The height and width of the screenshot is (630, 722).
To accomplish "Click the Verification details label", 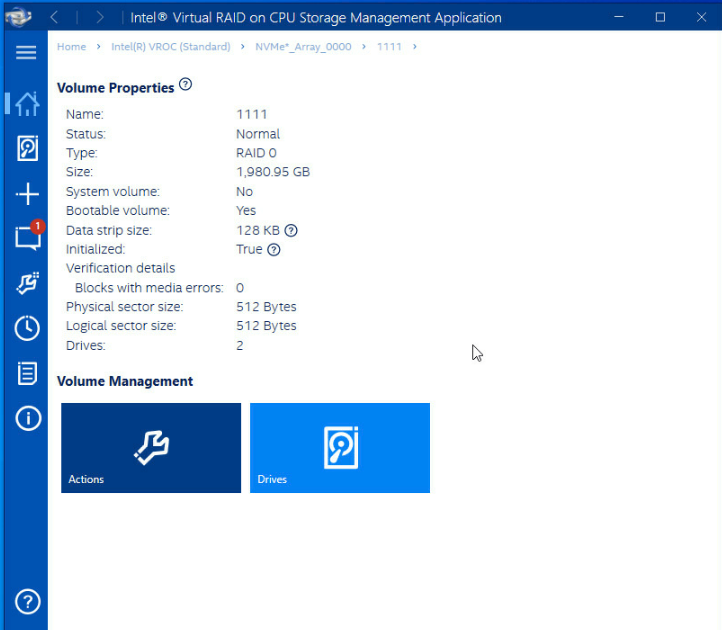I will point(121,268).
